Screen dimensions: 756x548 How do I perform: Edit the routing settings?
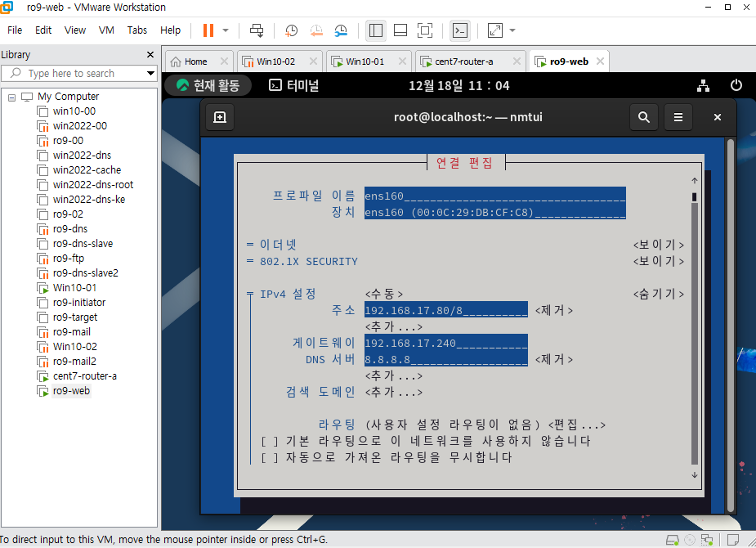click(577, 425)
